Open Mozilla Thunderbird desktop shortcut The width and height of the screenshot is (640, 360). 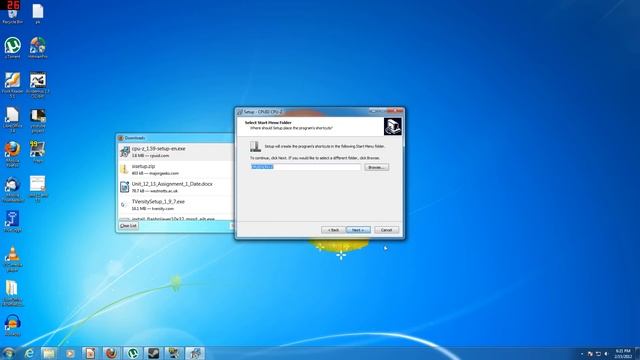coord(12,189)
